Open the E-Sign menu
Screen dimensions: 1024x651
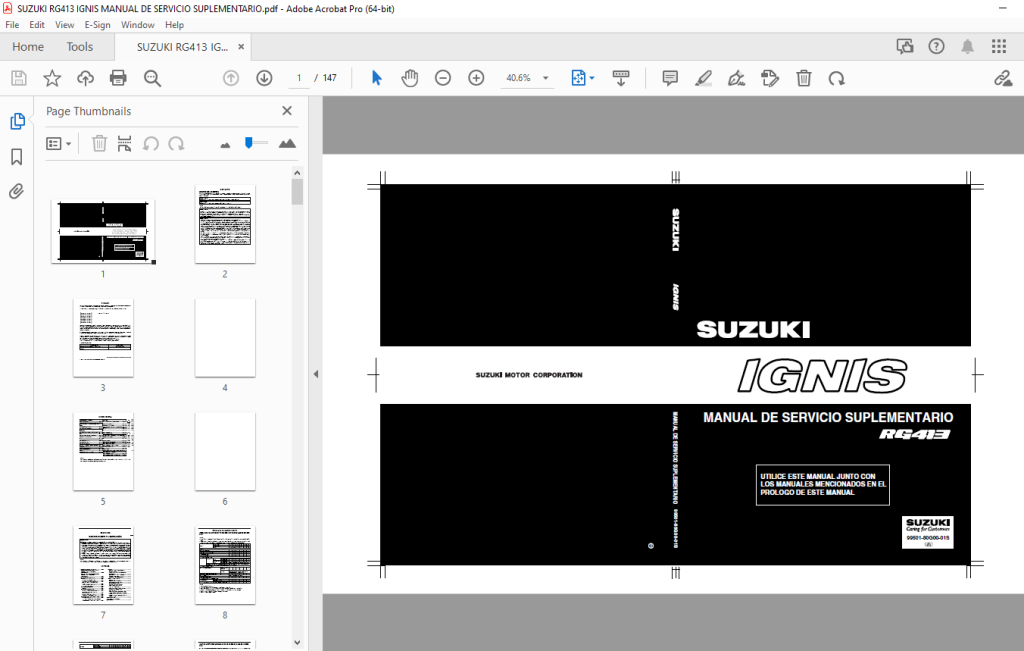pos(97,25)
